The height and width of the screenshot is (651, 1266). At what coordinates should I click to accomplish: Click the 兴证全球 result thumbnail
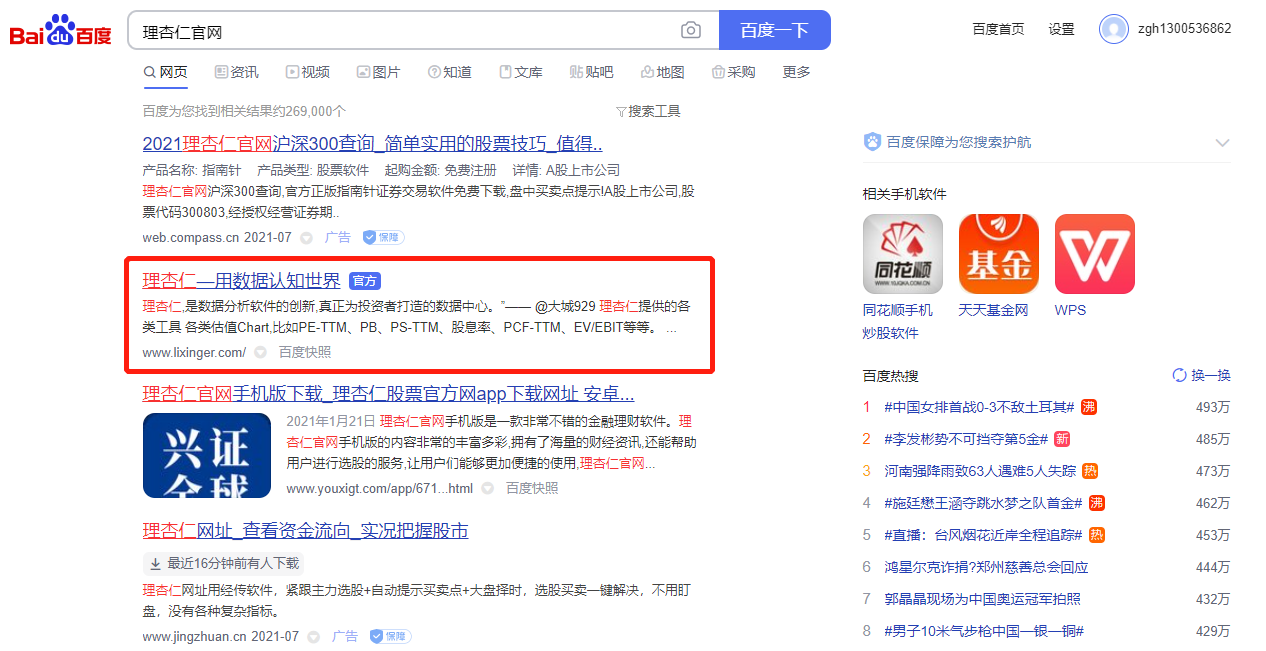(x=207, y=455)
